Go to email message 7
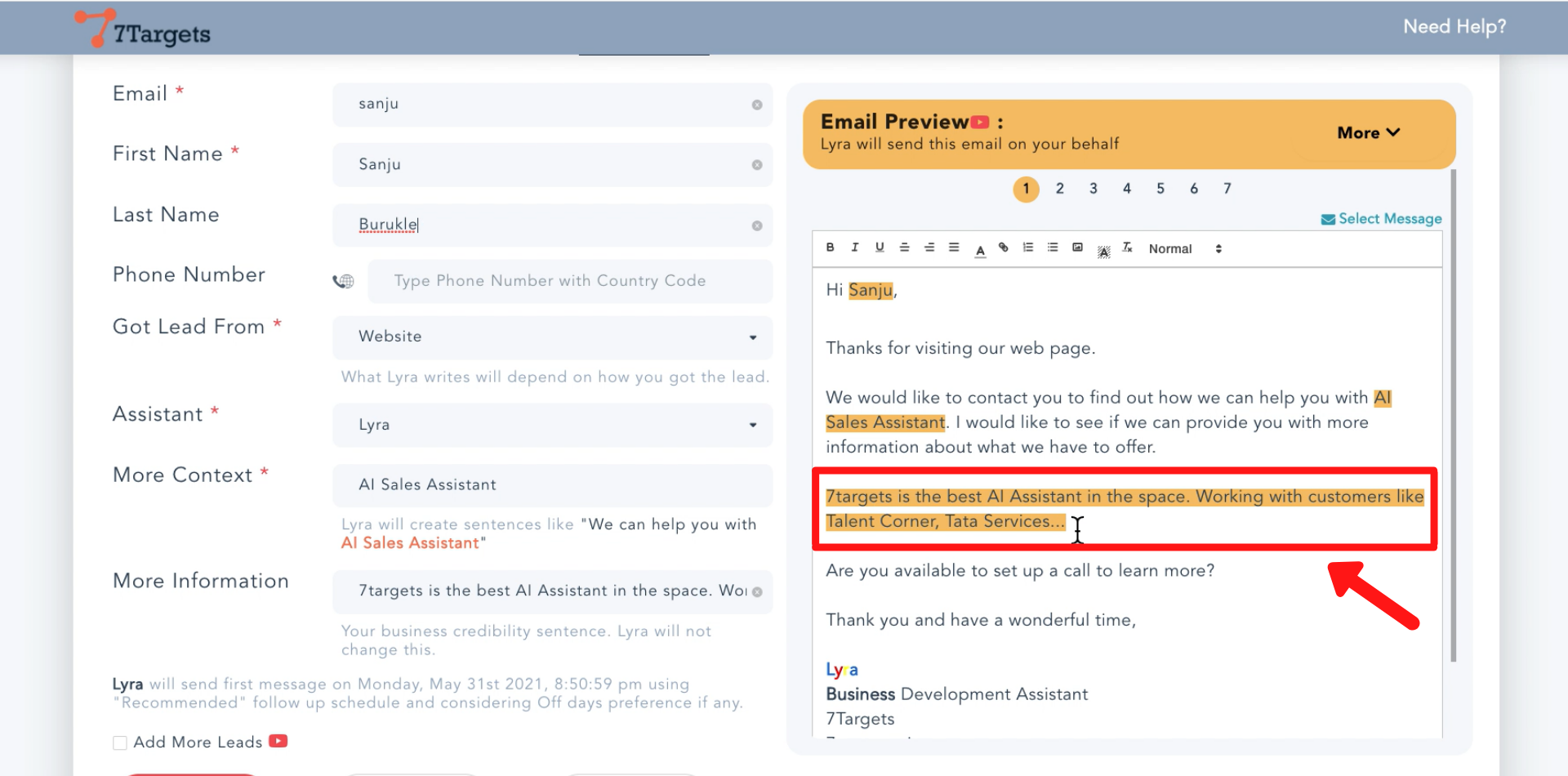This screenshot has width=1568, height=776. pyautogui.click(x=1227, y=189)
